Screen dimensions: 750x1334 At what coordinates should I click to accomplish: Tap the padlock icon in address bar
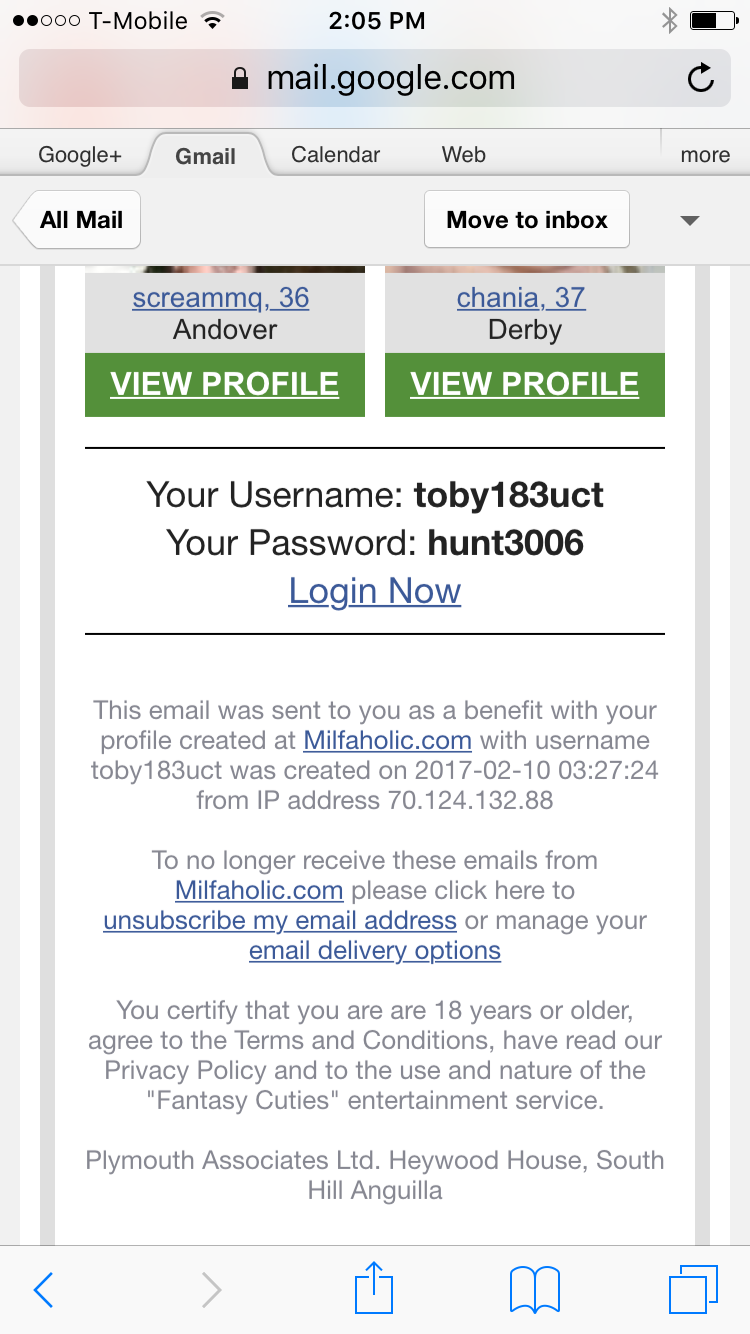click(239, 79)
